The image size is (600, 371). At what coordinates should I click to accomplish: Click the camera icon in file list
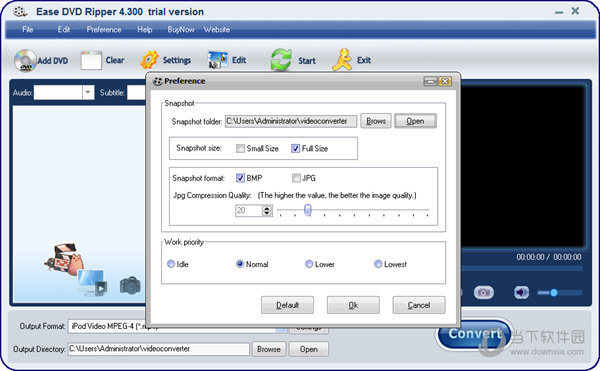pyautogui.click(x=130, y=285)
